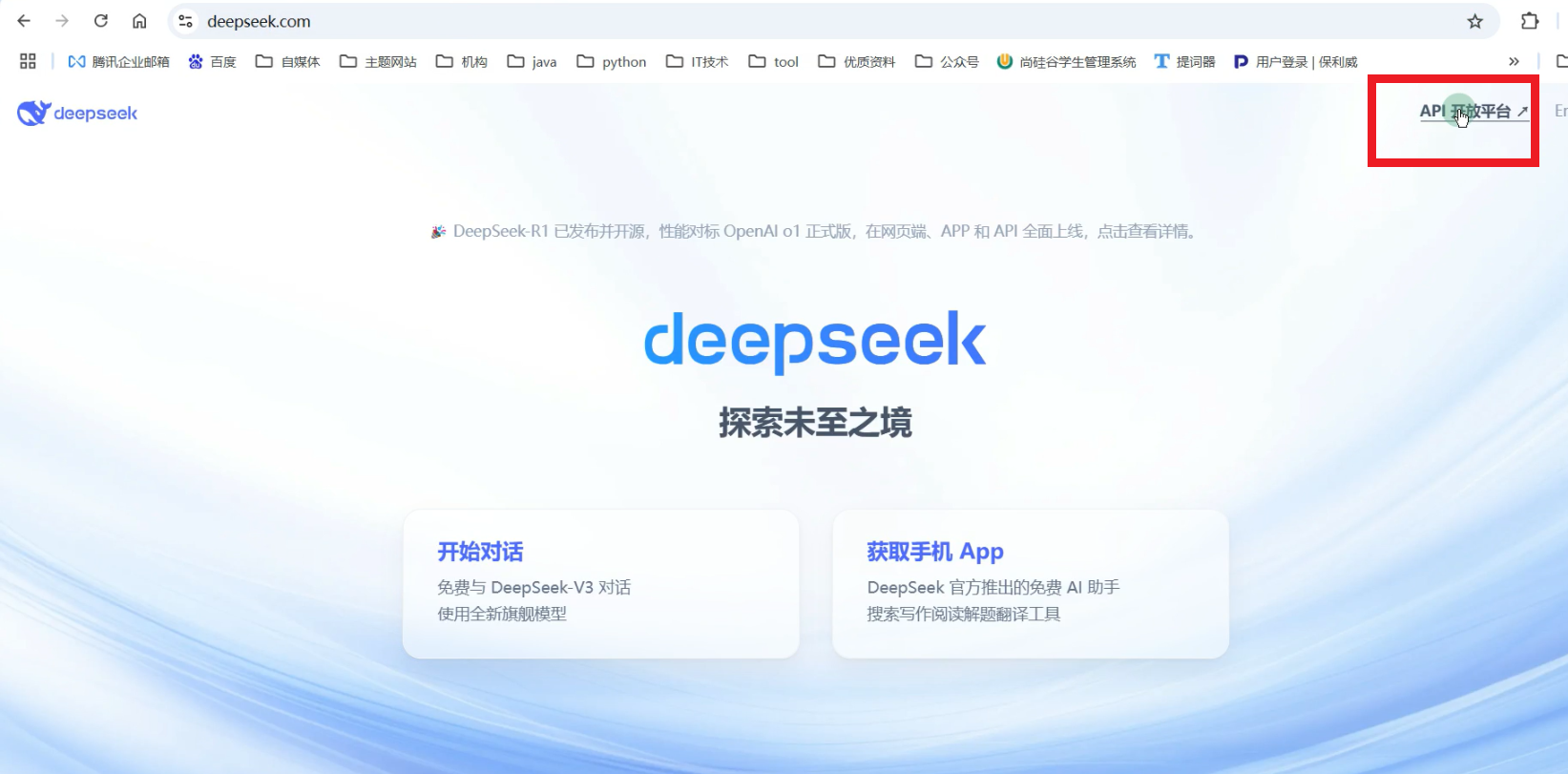The width and height of the screenshot is (1568, 774).
Task: Open the browser home page icon
Action: [x=139, y=21]
